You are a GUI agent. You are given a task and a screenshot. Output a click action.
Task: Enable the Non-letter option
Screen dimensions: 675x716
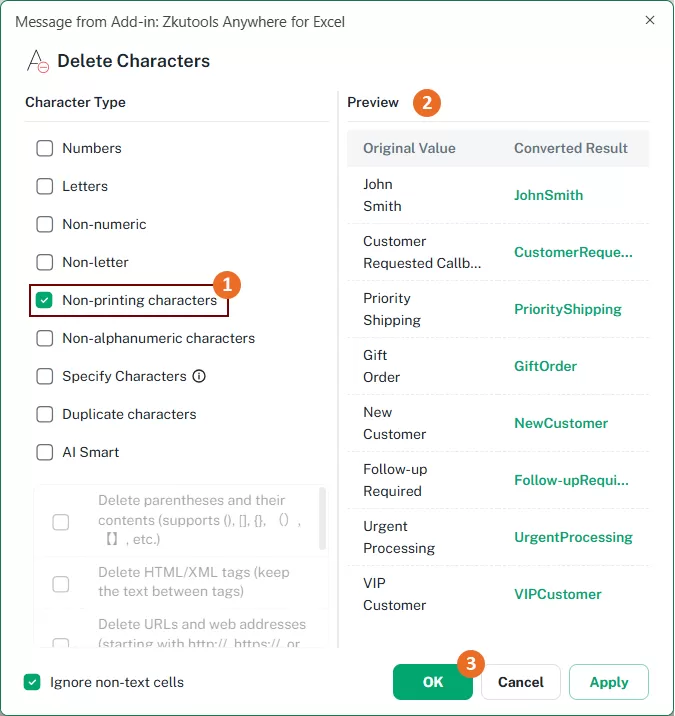point(44,262)
